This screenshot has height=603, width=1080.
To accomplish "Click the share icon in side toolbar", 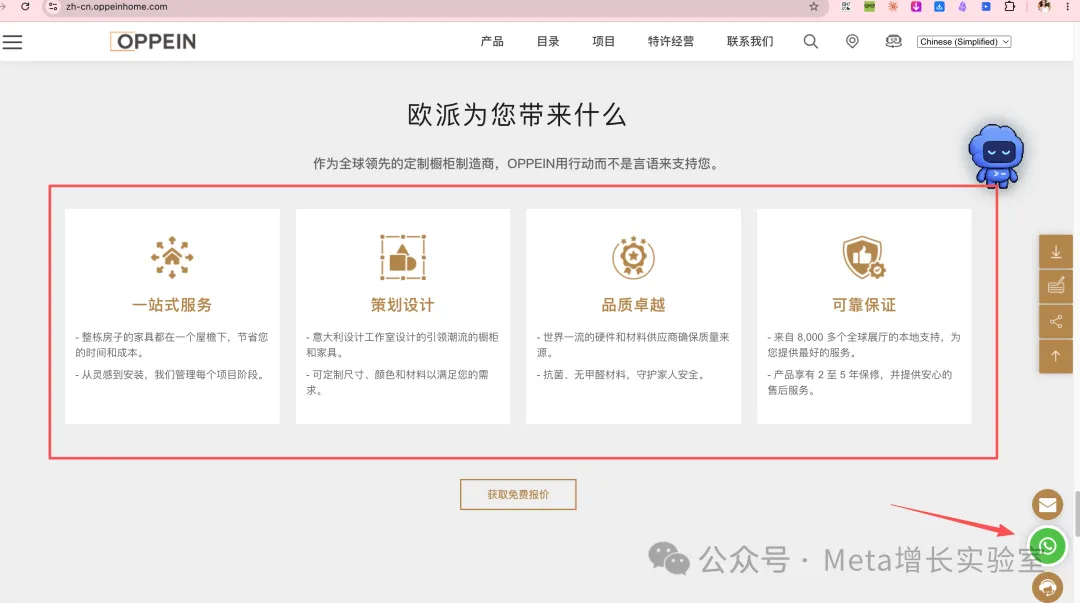I will click(x=1056, y=321).
